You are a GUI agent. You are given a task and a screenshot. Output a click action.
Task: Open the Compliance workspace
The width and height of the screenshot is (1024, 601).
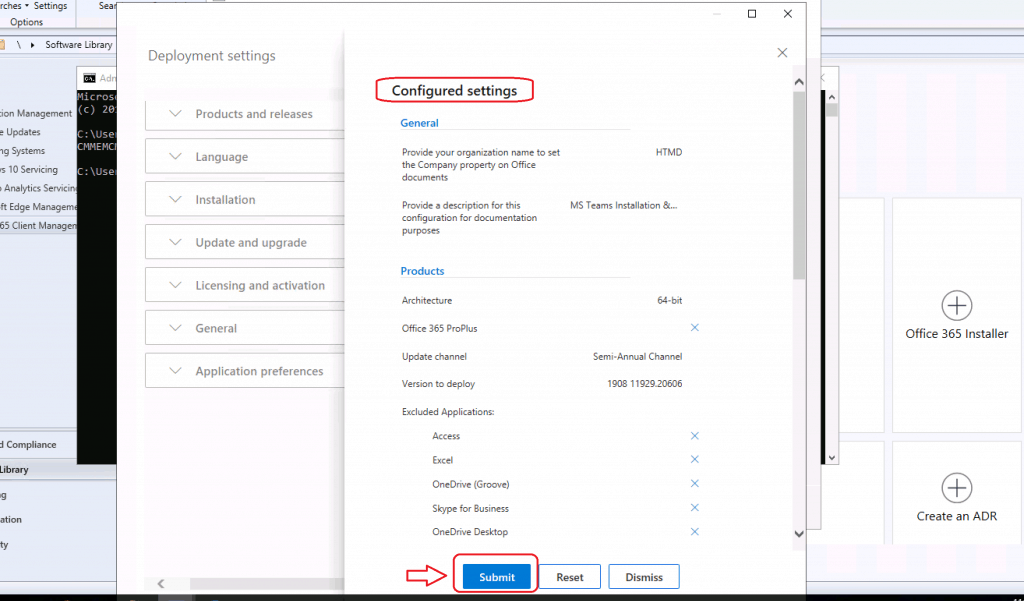tap(29, 444)
